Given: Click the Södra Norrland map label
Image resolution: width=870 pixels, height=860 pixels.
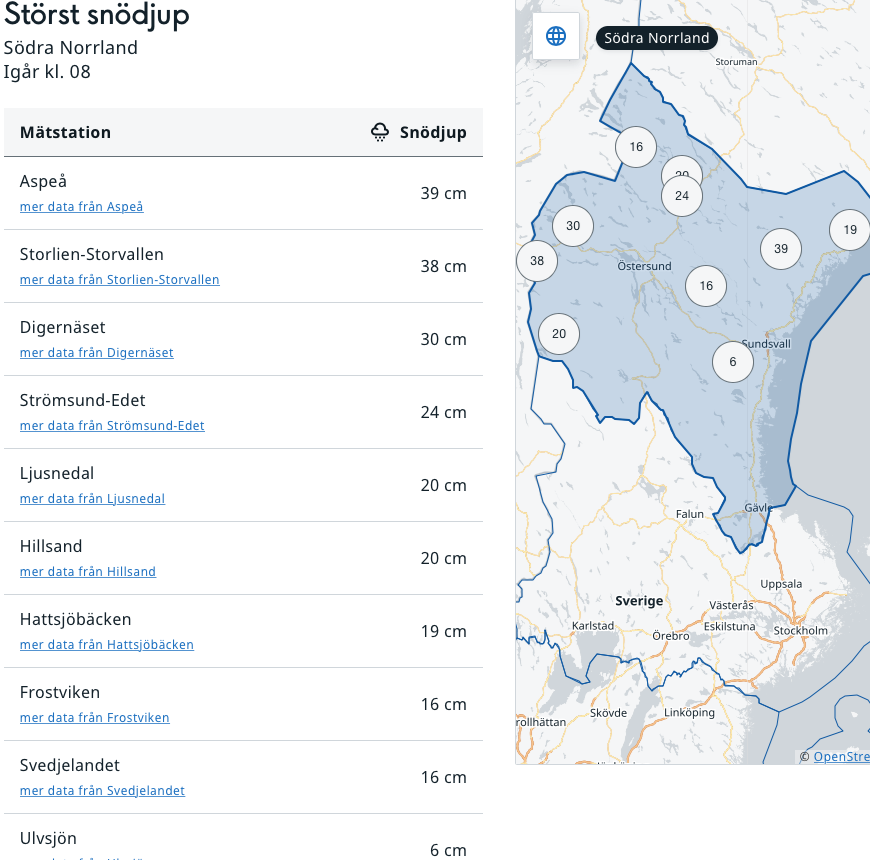Looking at the screenshot, I should 657,38.
